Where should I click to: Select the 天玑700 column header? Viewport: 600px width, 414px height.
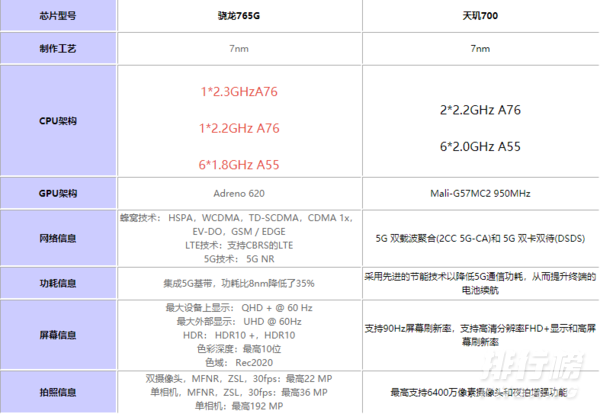(480, 16)
